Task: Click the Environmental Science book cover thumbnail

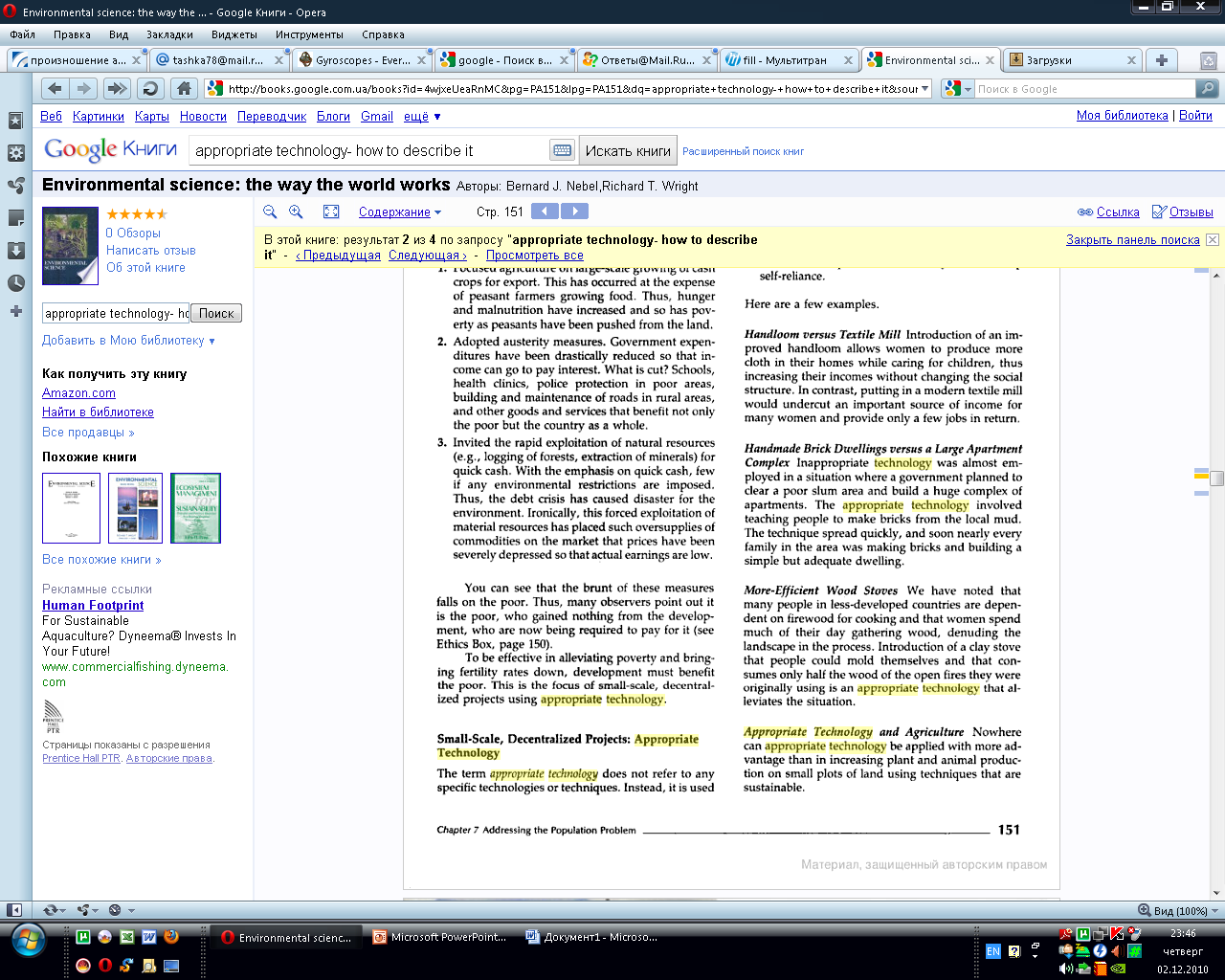Action: pyautogui.click(x=71, y=246)
